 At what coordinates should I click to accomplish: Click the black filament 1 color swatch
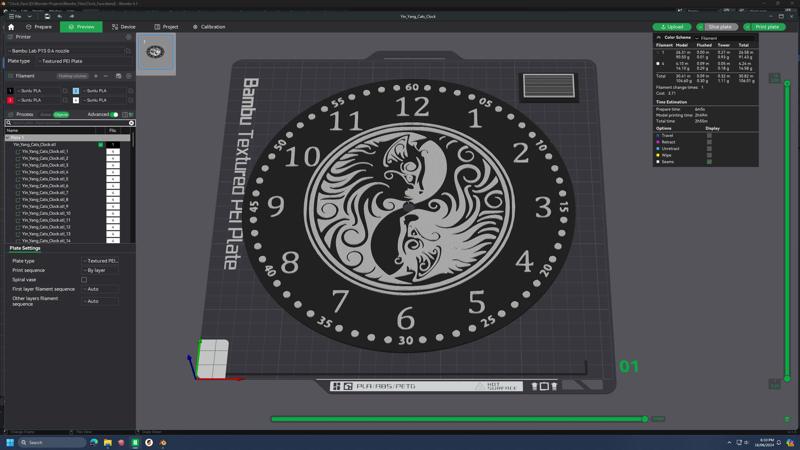coord(10,91)
